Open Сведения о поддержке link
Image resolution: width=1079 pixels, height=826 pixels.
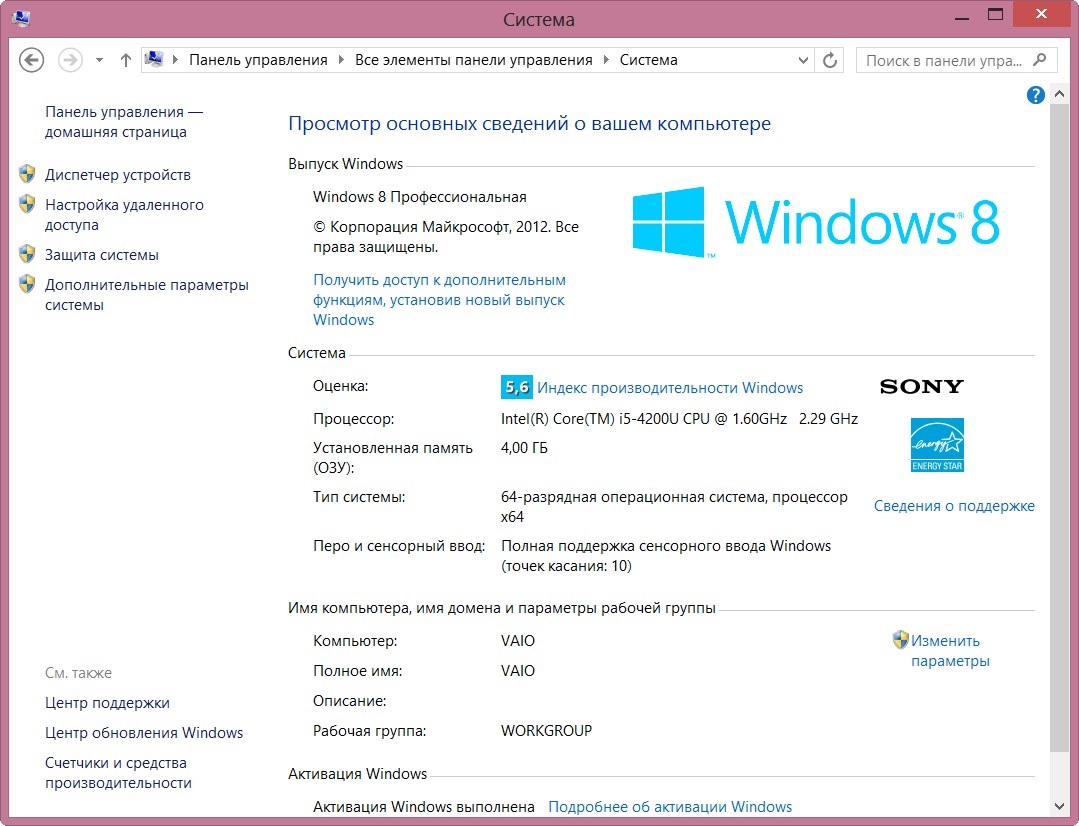[x=954, y=506]
